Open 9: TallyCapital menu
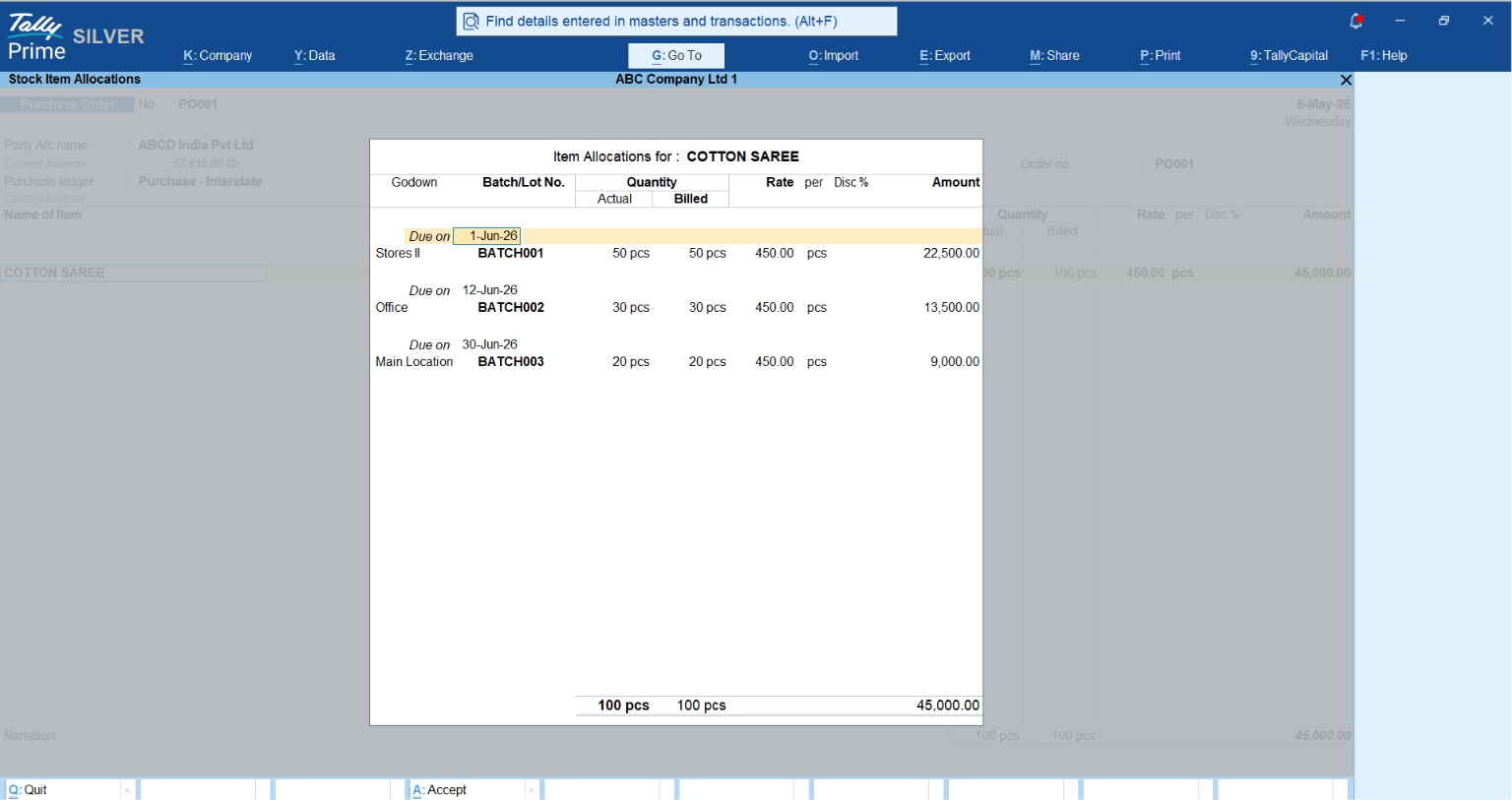This screenshot has height=800, width=1512. tap(1289, 56)
